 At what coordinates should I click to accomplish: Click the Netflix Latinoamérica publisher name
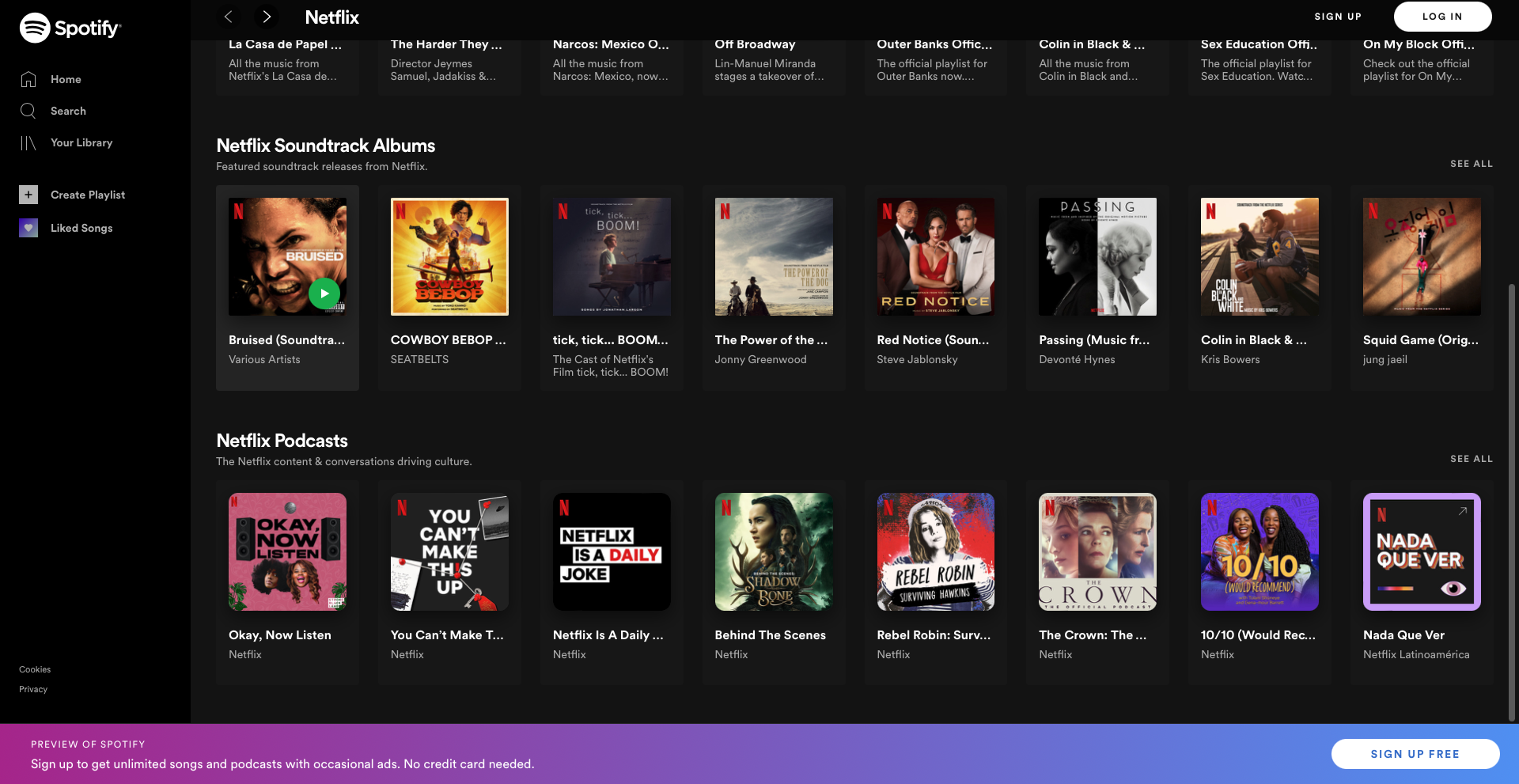(1416, 654)
